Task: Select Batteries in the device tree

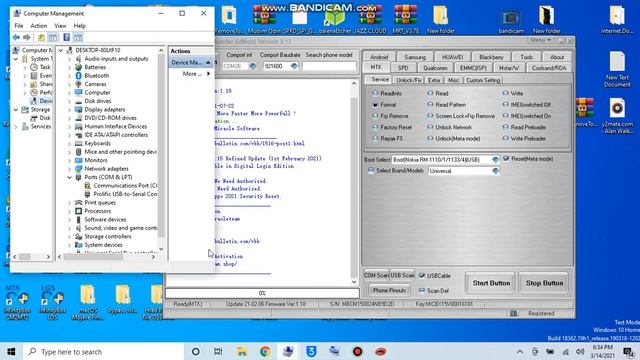Action: point(95,67)
